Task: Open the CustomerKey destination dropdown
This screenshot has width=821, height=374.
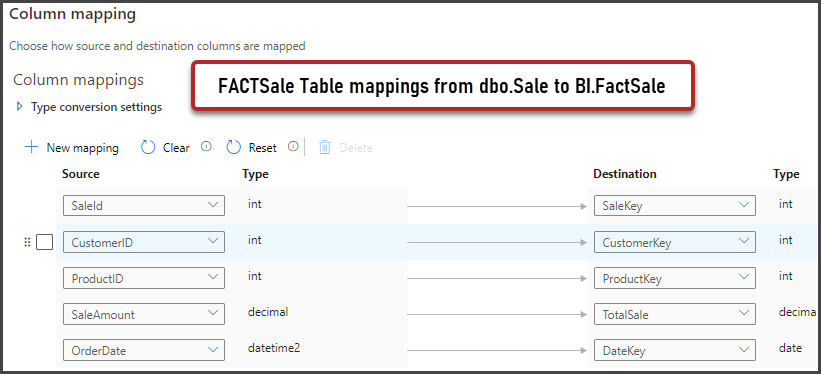Action: [x=675, y=242]
